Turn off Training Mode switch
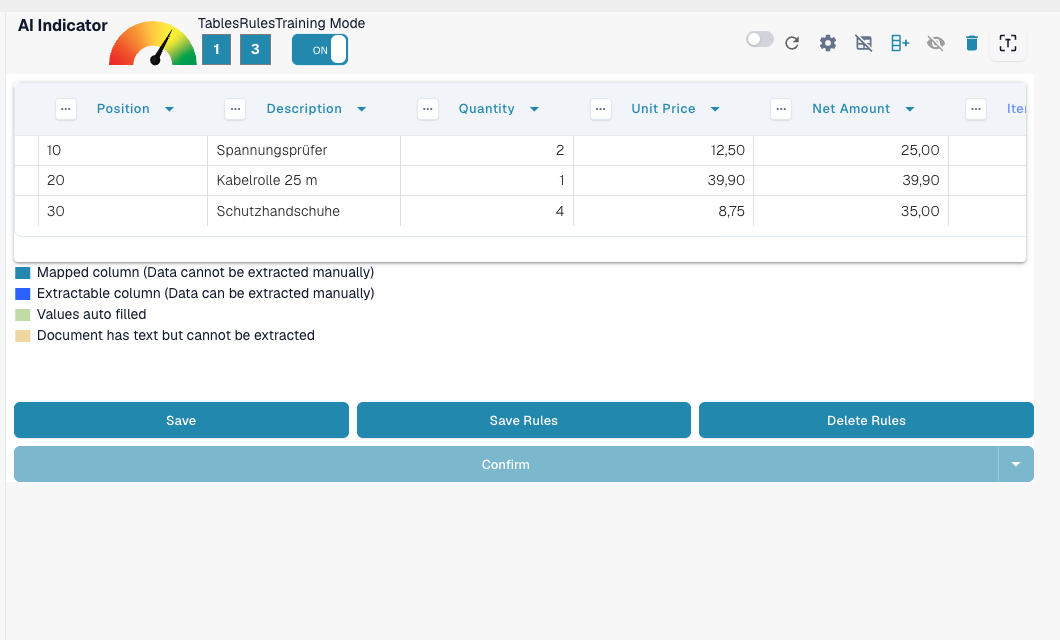 click(320, 49)
